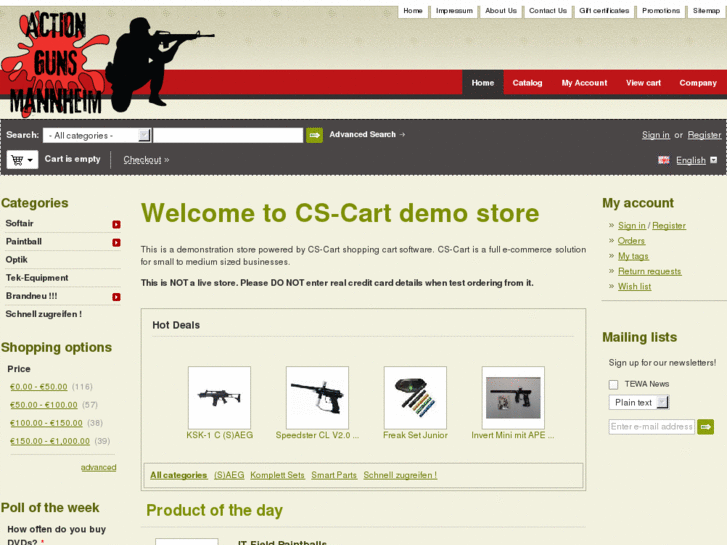Open the Paintball category
This screenshot has height=545, width=727.
(x=24, y=242)
